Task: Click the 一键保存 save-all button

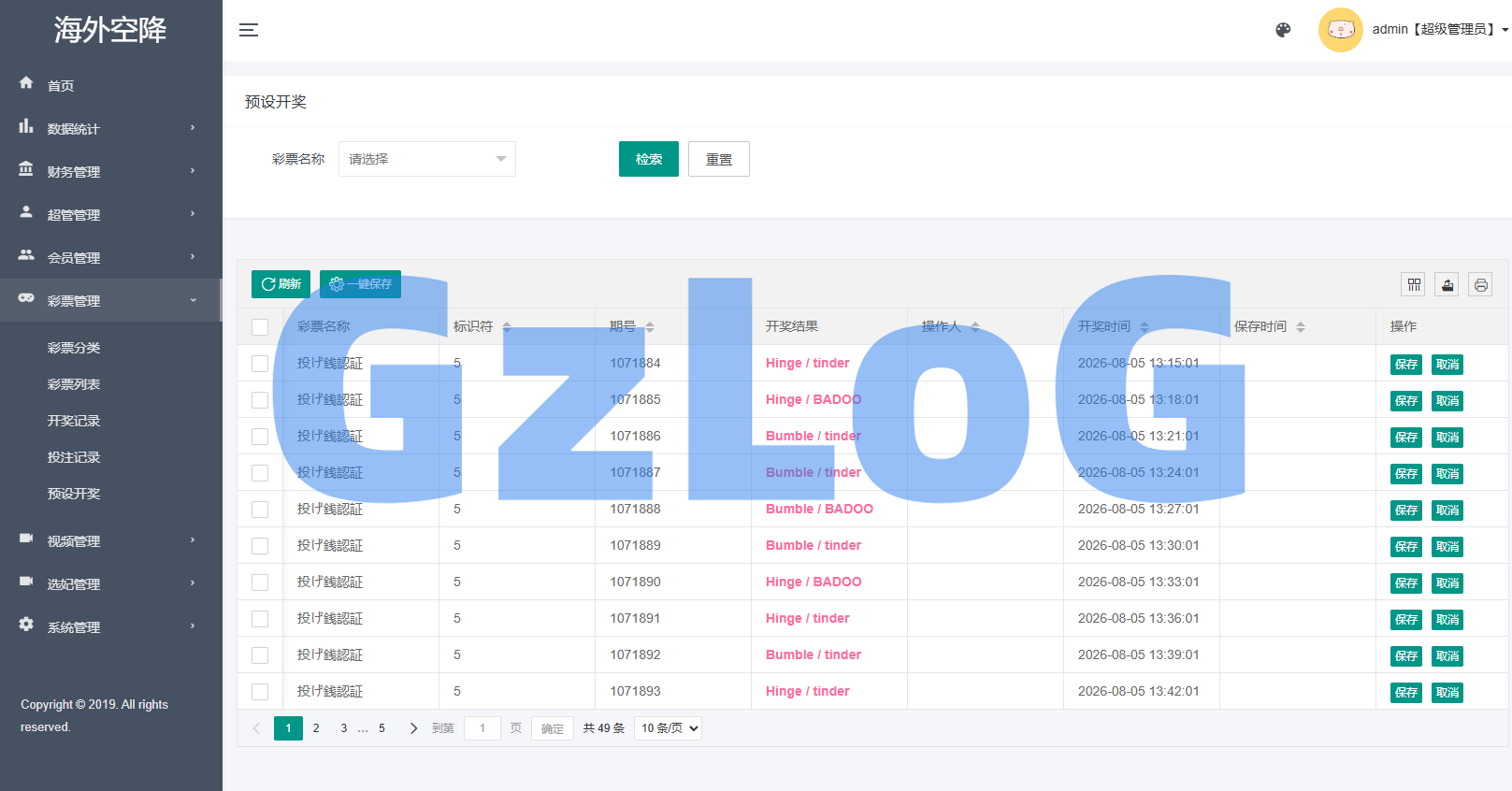Action: (x=360, y=284)
